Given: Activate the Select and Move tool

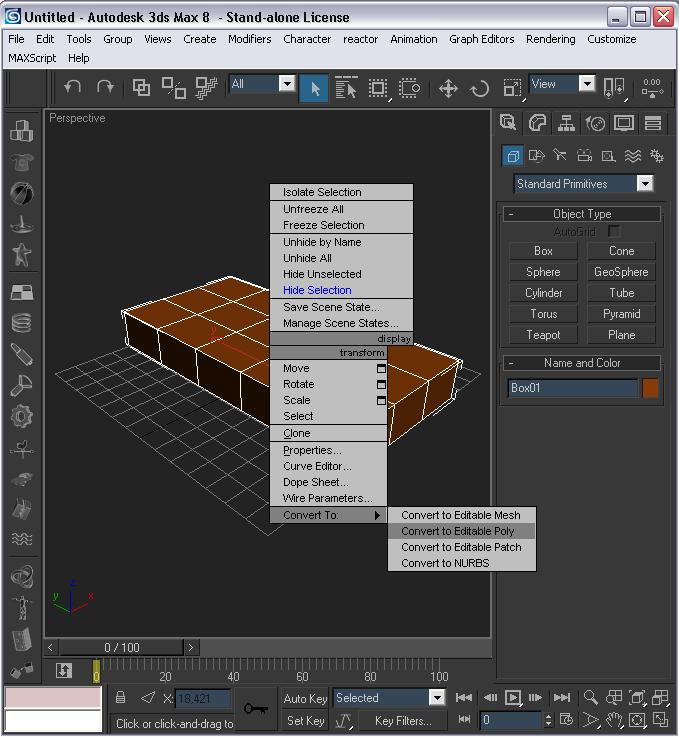Looking at the screenshot, I should pos(448,88).
